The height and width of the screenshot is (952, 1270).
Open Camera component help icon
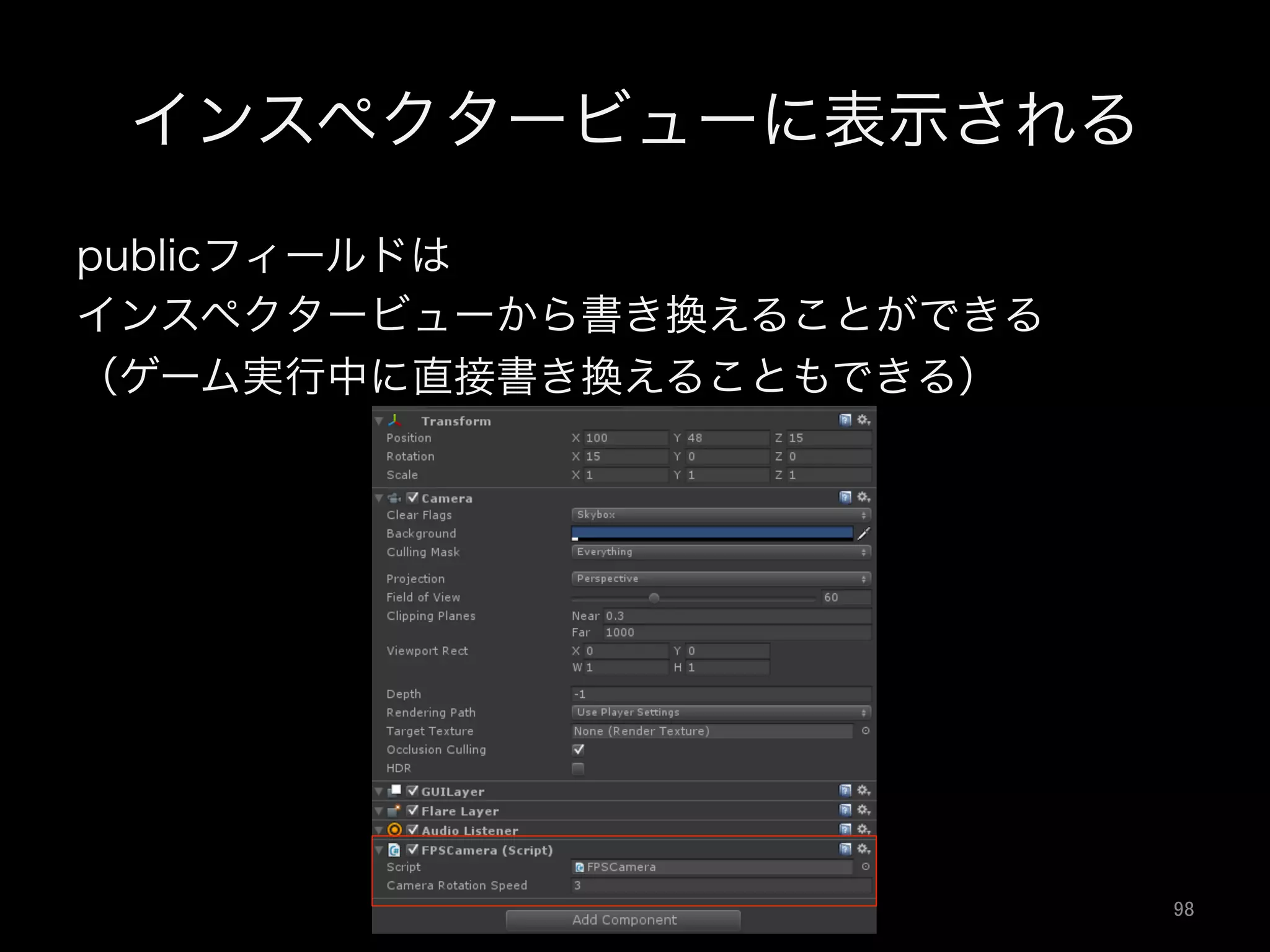coord(845,497)
